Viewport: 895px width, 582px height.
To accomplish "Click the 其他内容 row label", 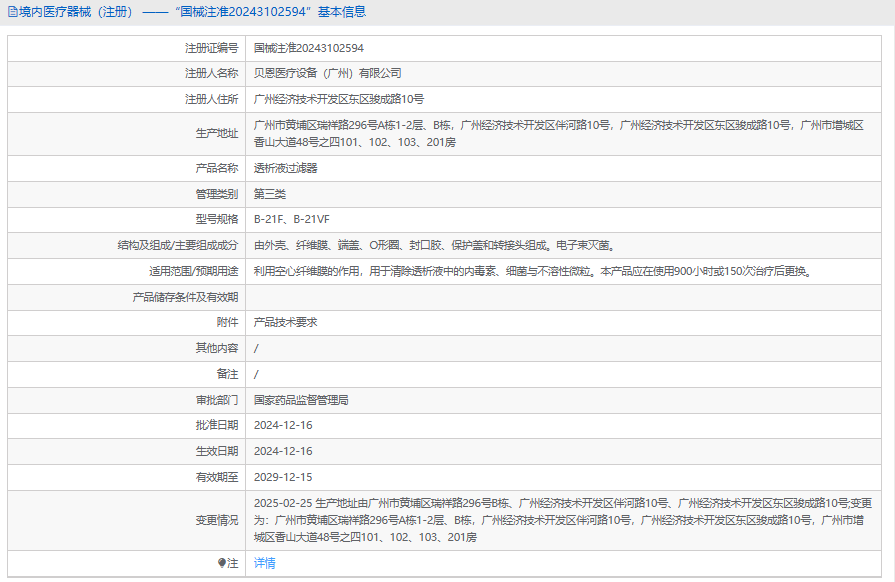I will tap(217, 348).
